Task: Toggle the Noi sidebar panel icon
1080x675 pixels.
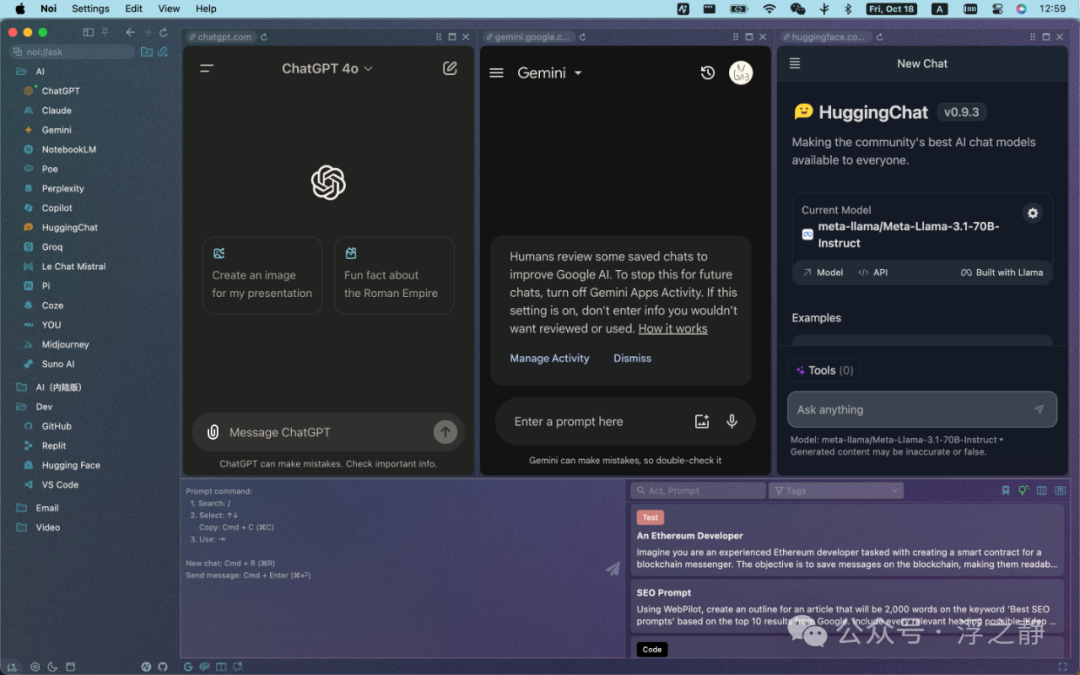Action: click(x=88, y=32)
